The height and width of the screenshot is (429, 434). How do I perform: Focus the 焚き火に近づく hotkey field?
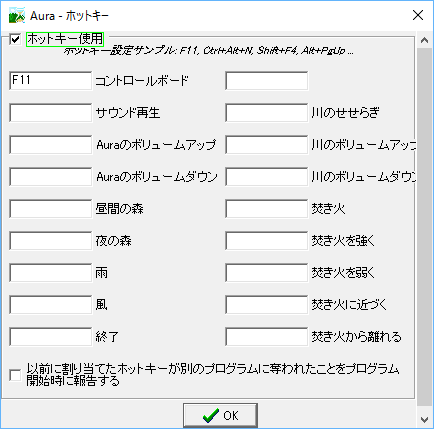266,305
